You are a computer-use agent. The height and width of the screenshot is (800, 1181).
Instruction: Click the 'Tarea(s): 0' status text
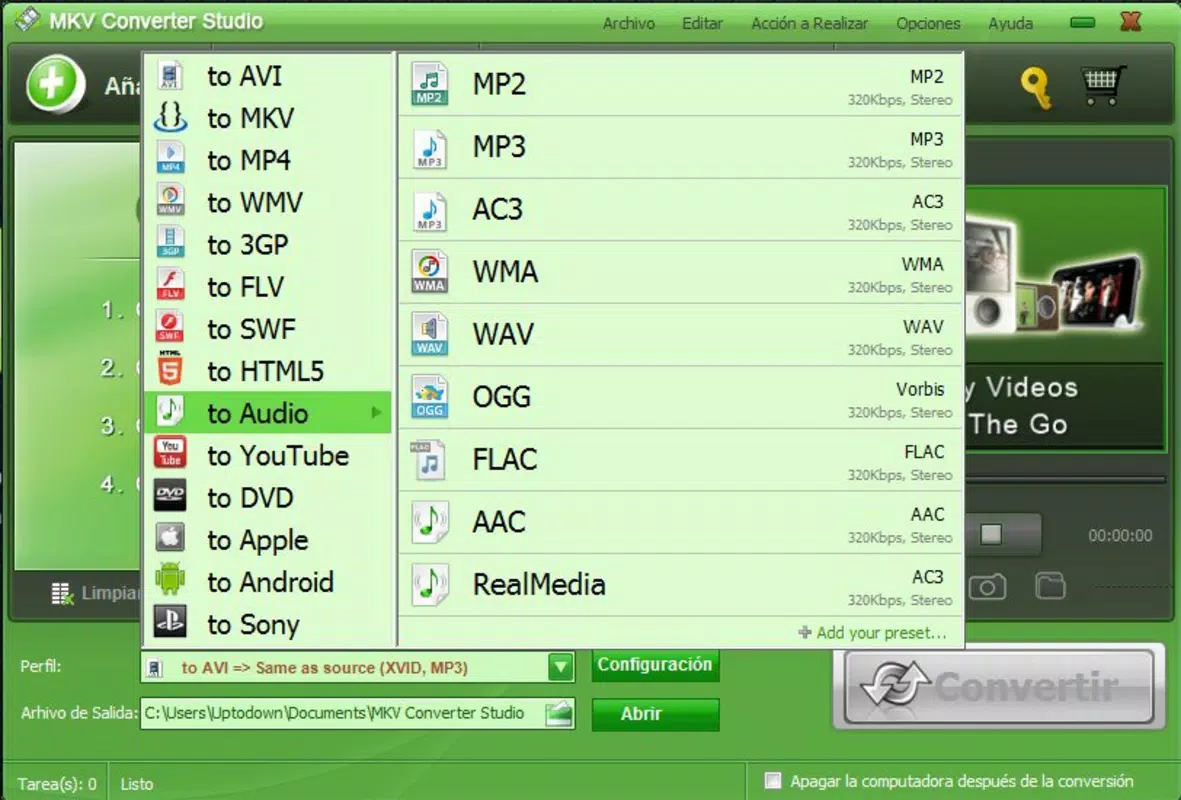(x=57, y=784)
